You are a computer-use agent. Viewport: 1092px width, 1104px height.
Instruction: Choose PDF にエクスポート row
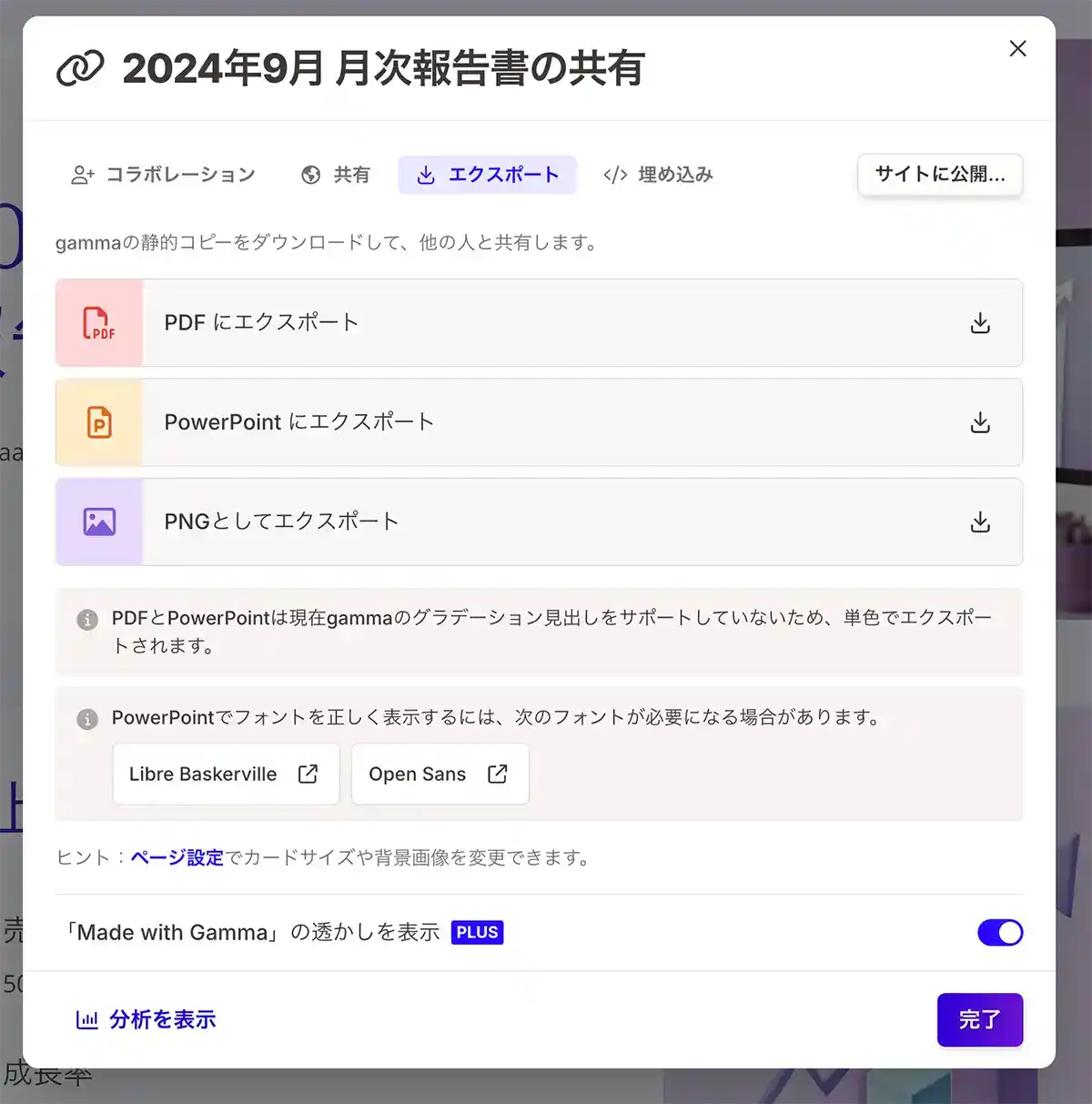539,323
